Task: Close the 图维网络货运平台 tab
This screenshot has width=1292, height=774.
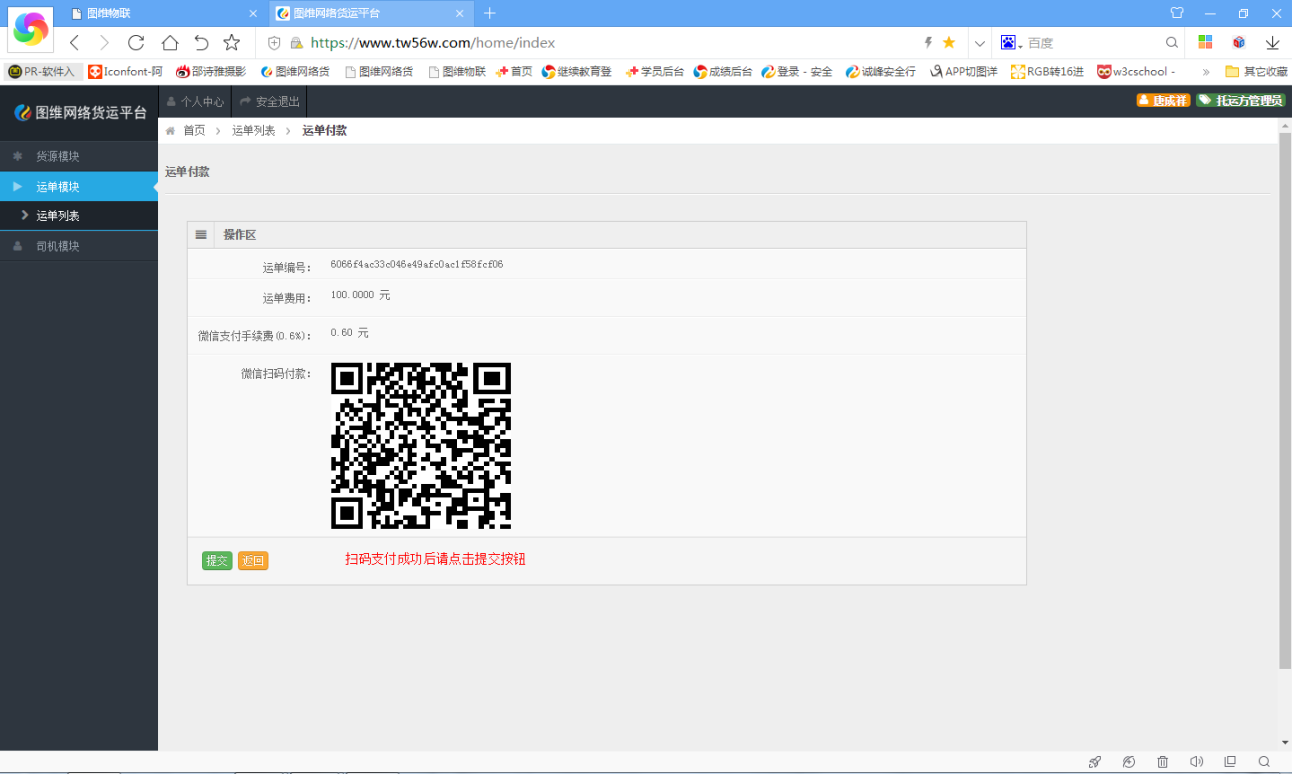Action: 459,13
